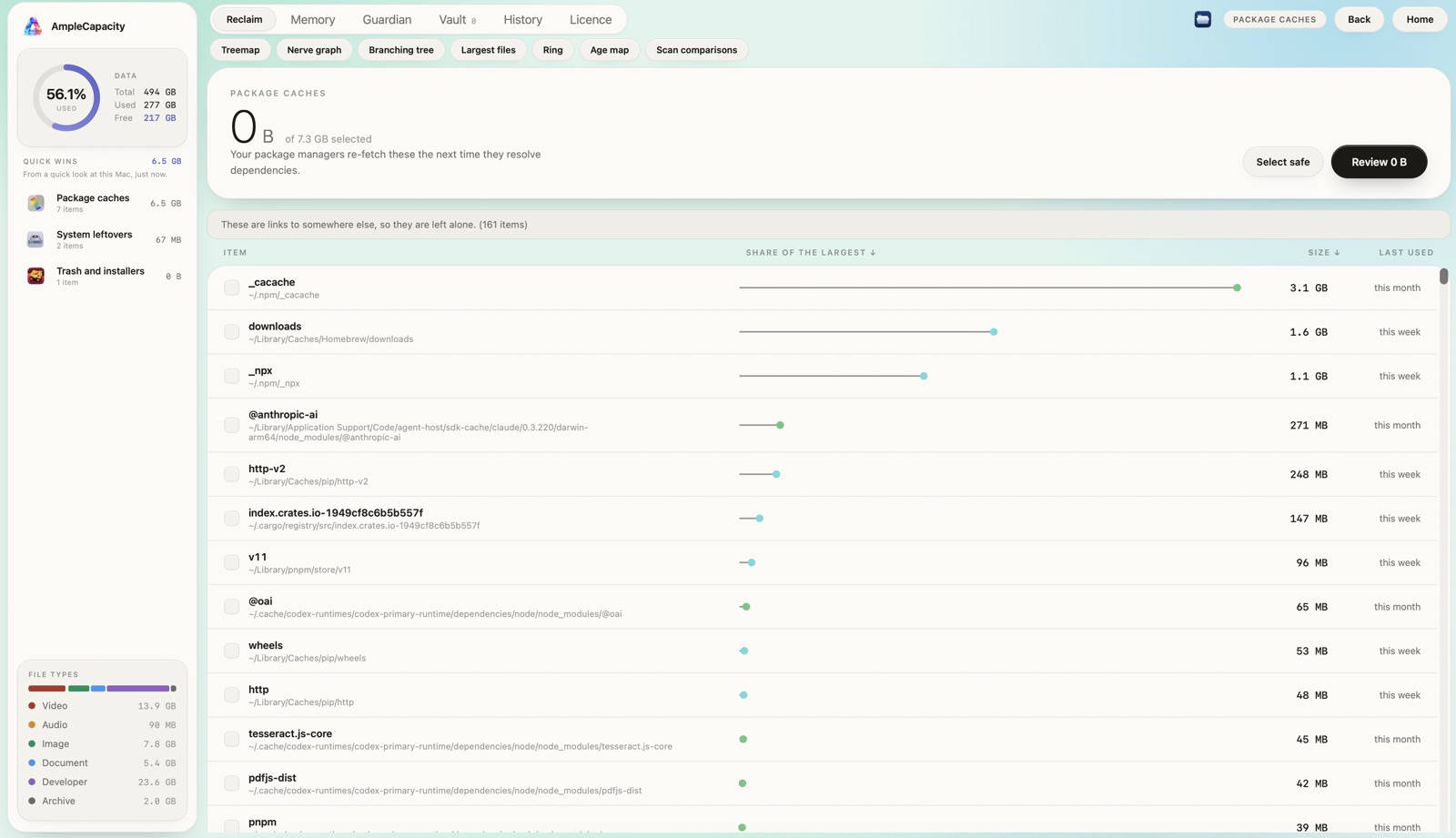This screenshot has height=838, width=1456.
Task: Click the 3.1 GB size value
Action: click(1309, 288)
